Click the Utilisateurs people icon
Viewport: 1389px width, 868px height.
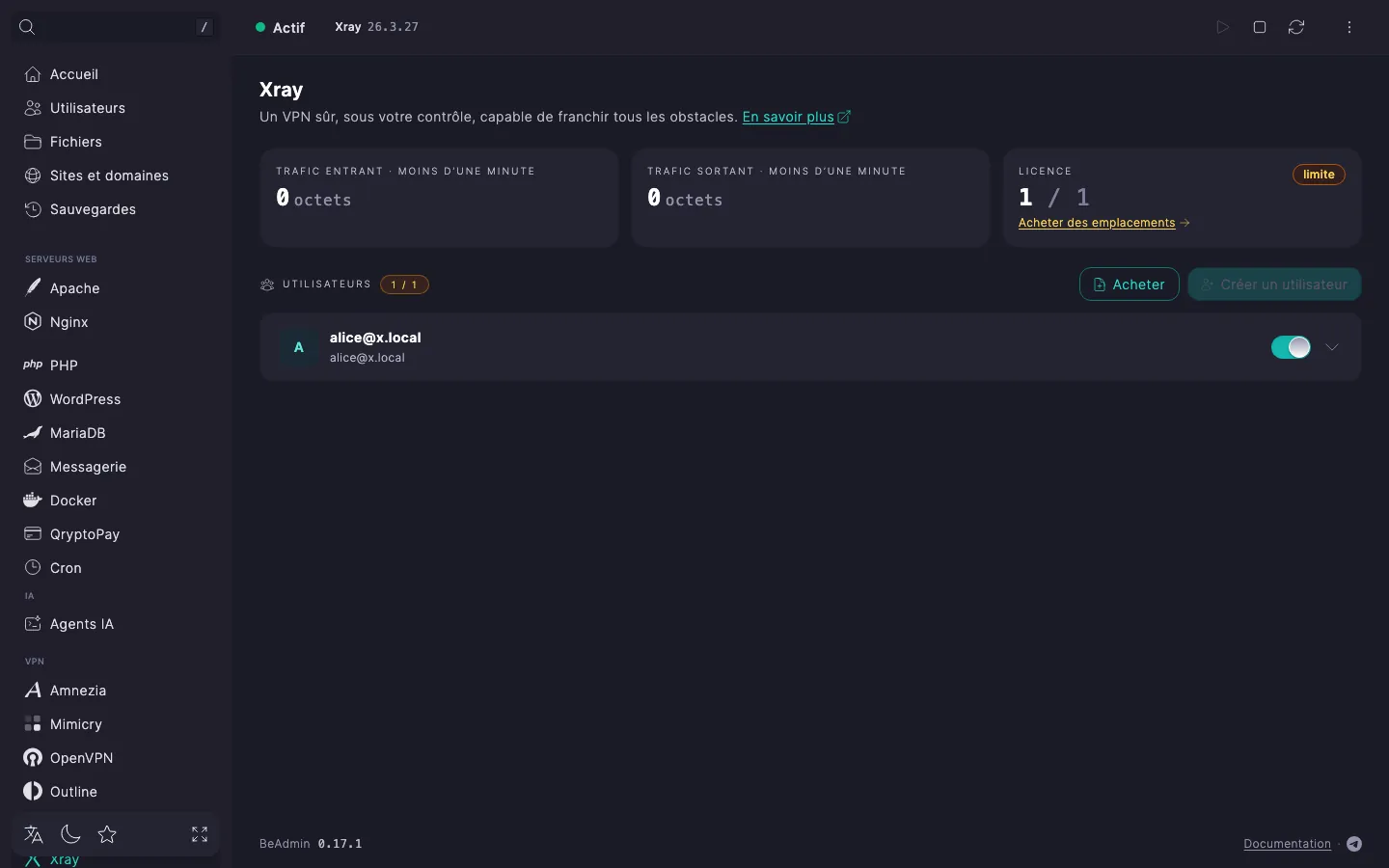(33, 108)
